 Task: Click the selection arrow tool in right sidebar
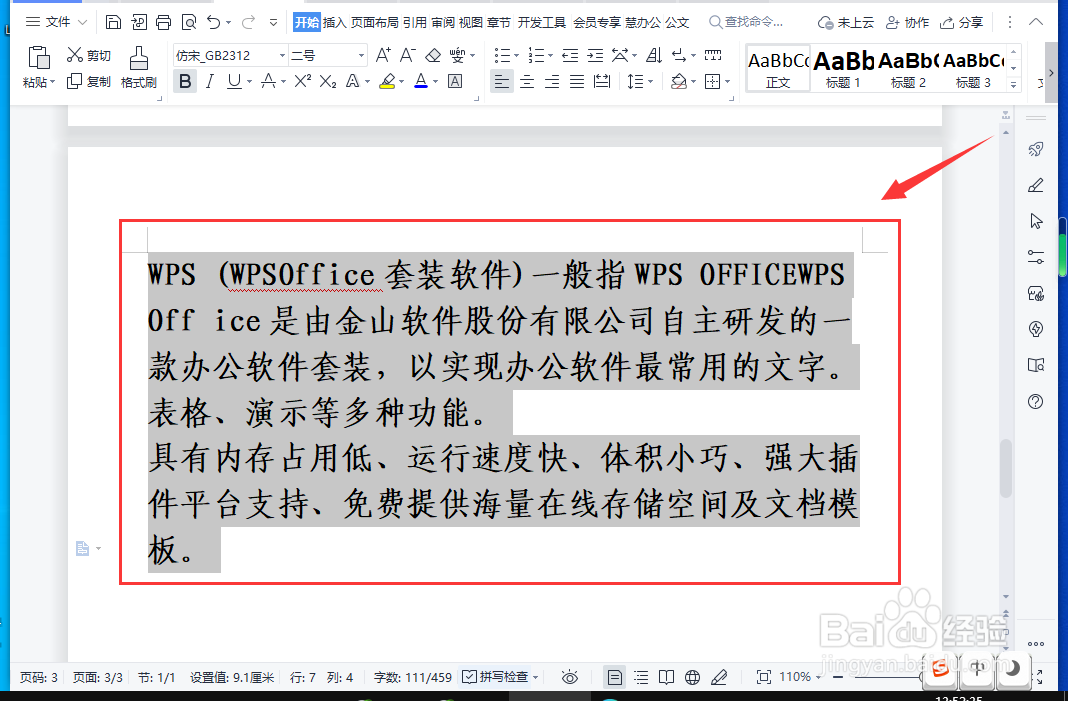pos(1035,221)
